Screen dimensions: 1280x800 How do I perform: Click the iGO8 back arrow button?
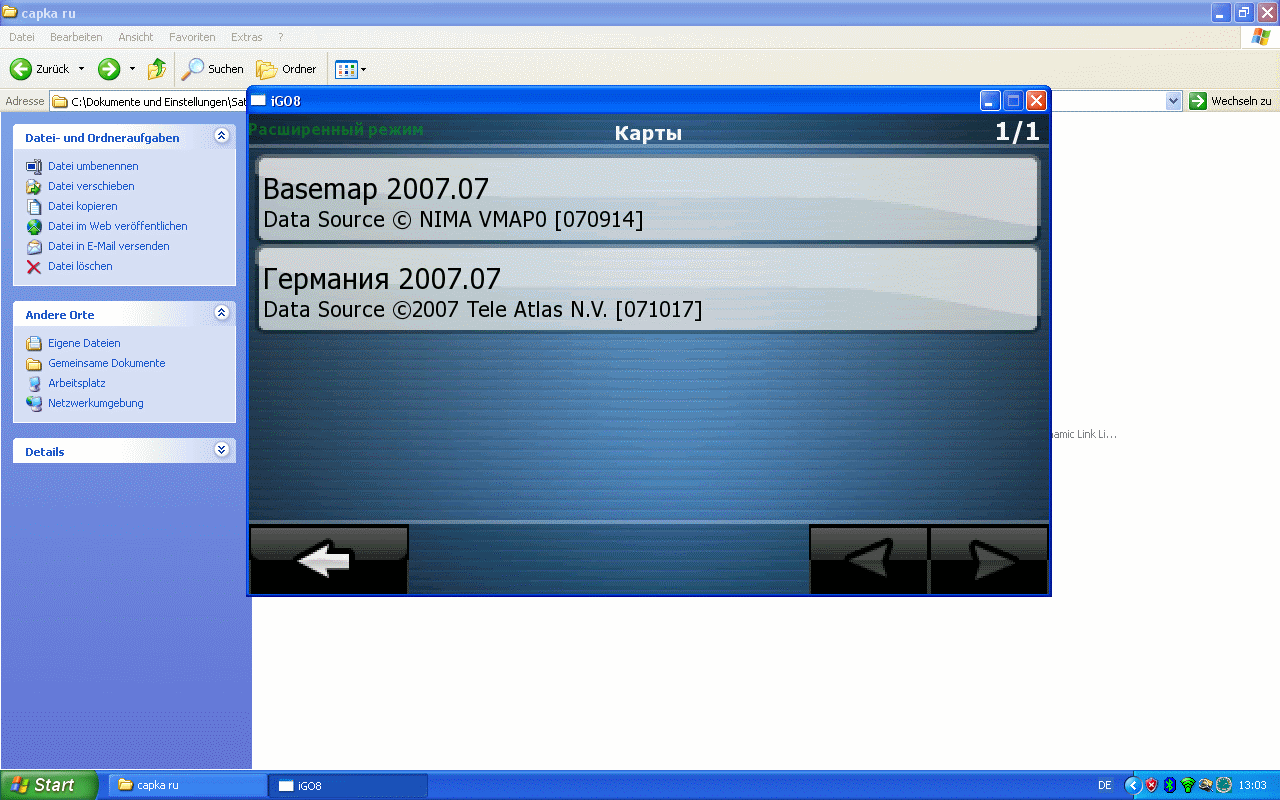(x=328, y=560)
